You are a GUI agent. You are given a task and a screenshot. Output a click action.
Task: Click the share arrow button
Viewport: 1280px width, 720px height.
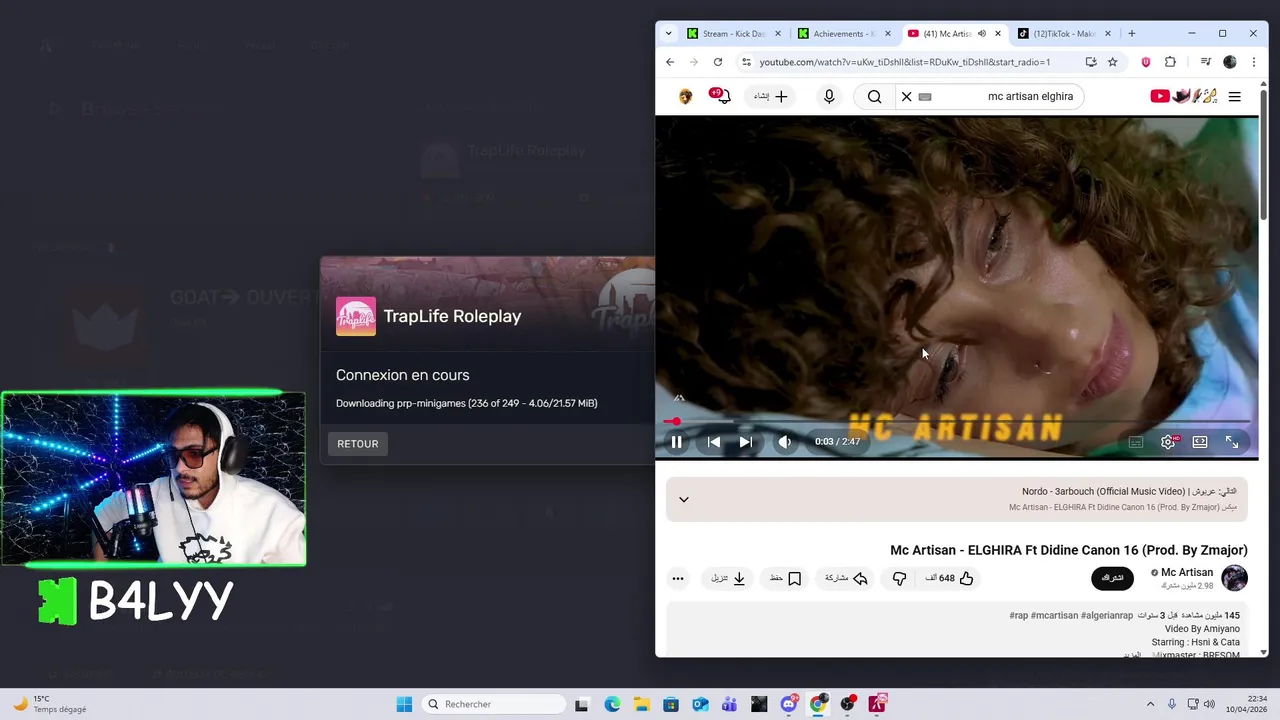(846, 578)
